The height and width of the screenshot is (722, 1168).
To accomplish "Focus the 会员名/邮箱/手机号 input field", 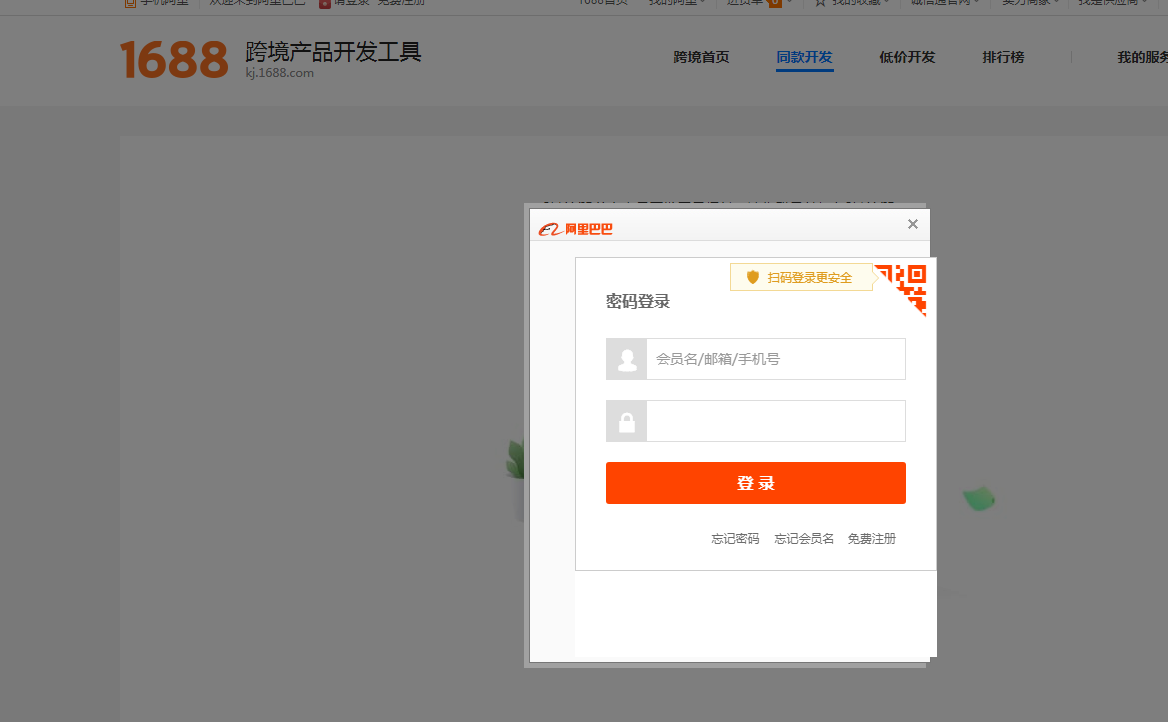I will (x=775, y=359).
